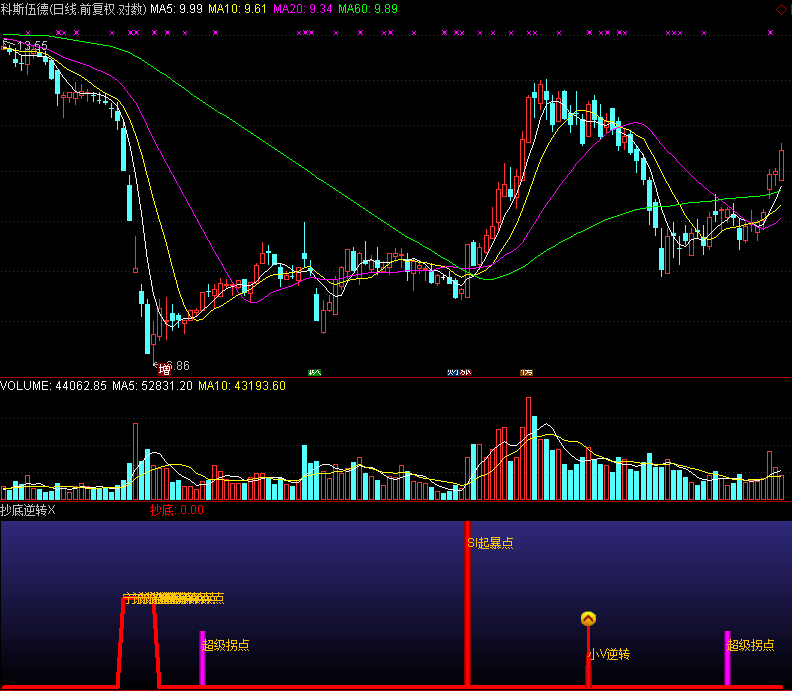Click the MA20: 9.34 indicator label
792x691 pixels.
(x=303, y=9)
